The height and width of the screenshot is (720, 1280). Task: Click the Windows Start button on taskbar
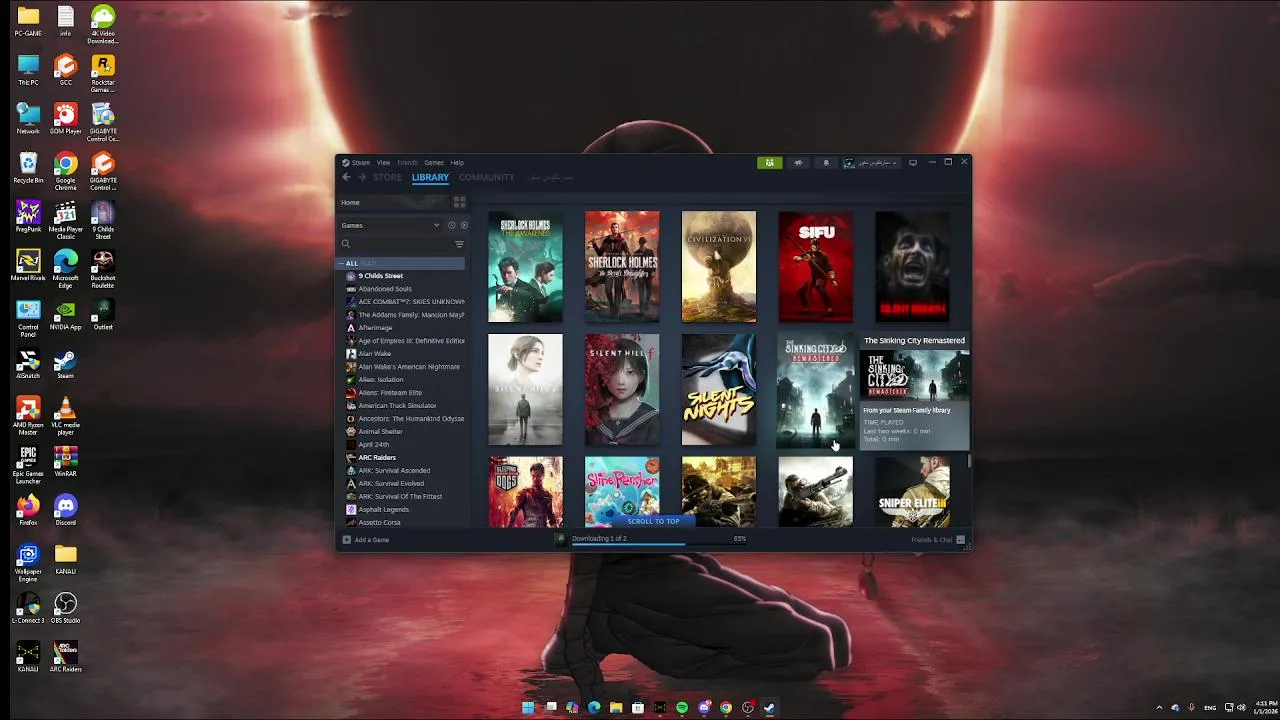pyautogui.click(x=528, y=707)
